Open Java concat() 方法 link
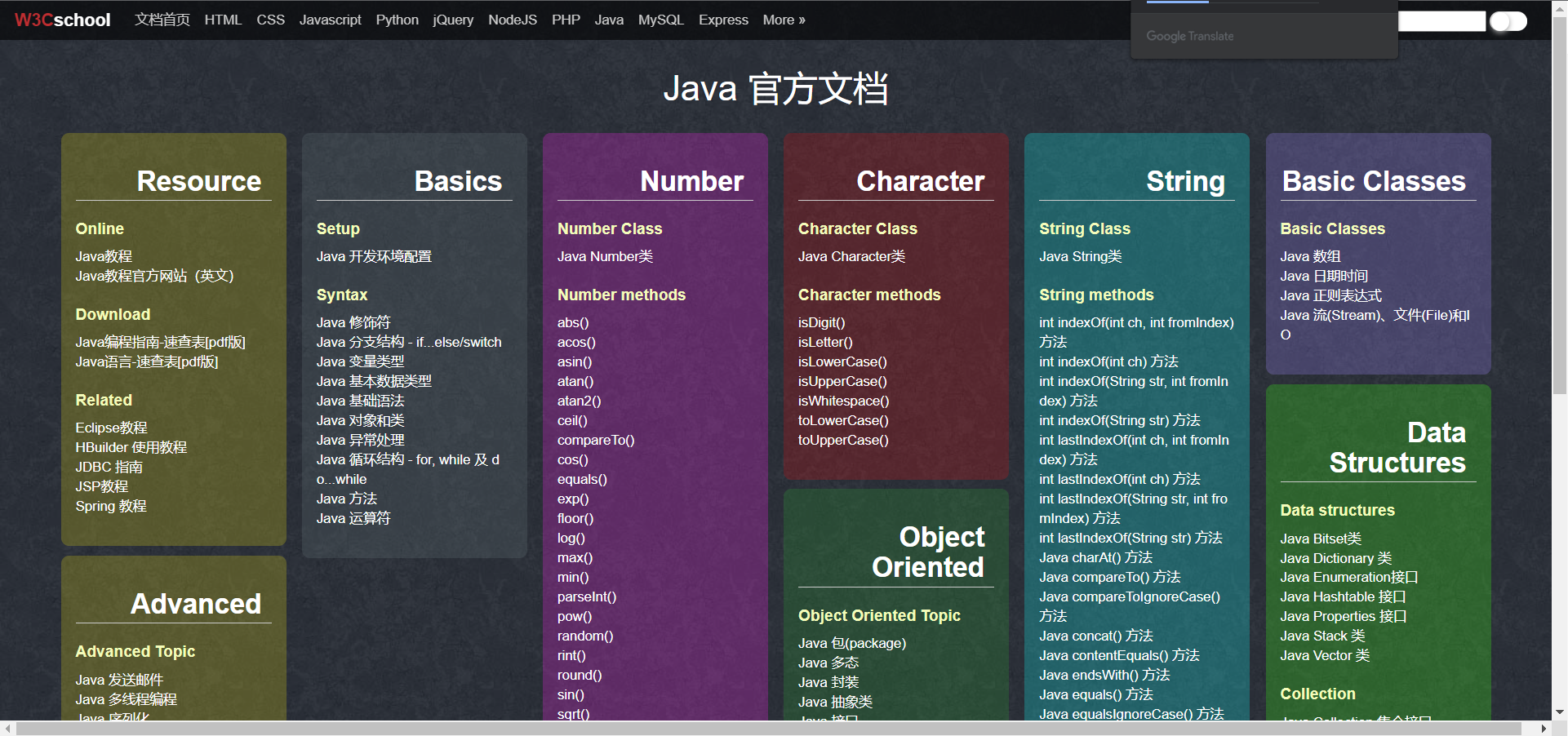 (1095, 636)
